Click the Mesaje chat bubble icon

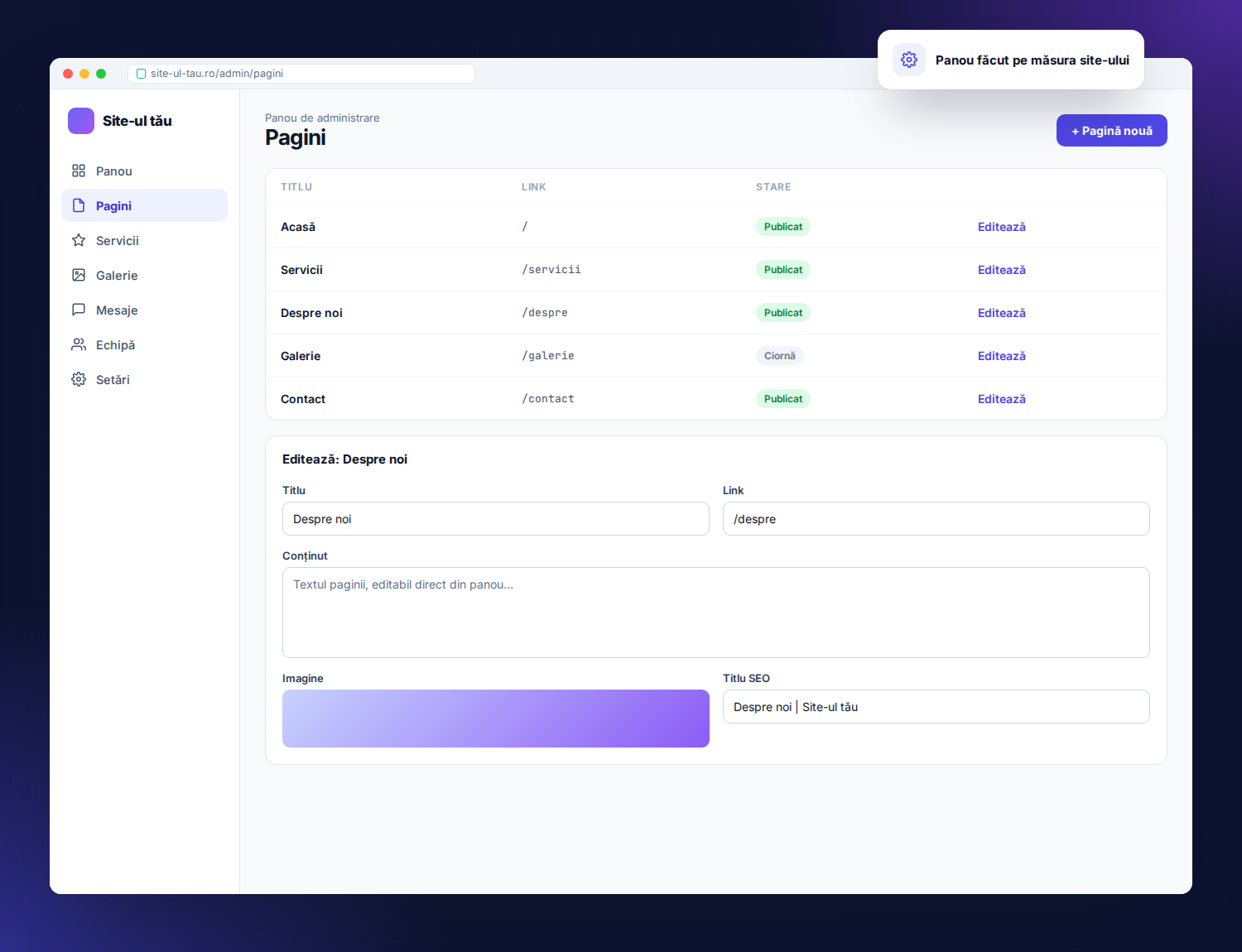tap(79, 310)
